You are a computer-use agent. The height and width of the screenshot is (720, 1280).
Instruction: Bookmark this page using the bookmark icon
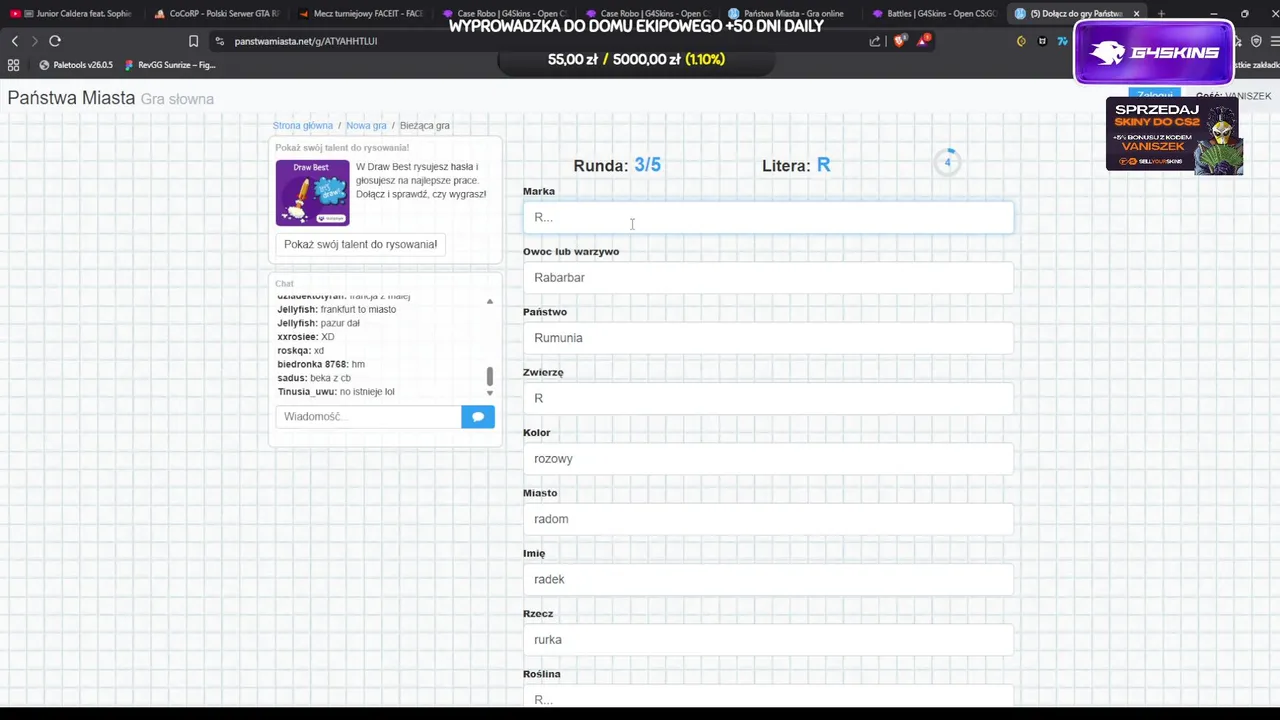pyautogui.click(x=193, y=41)
